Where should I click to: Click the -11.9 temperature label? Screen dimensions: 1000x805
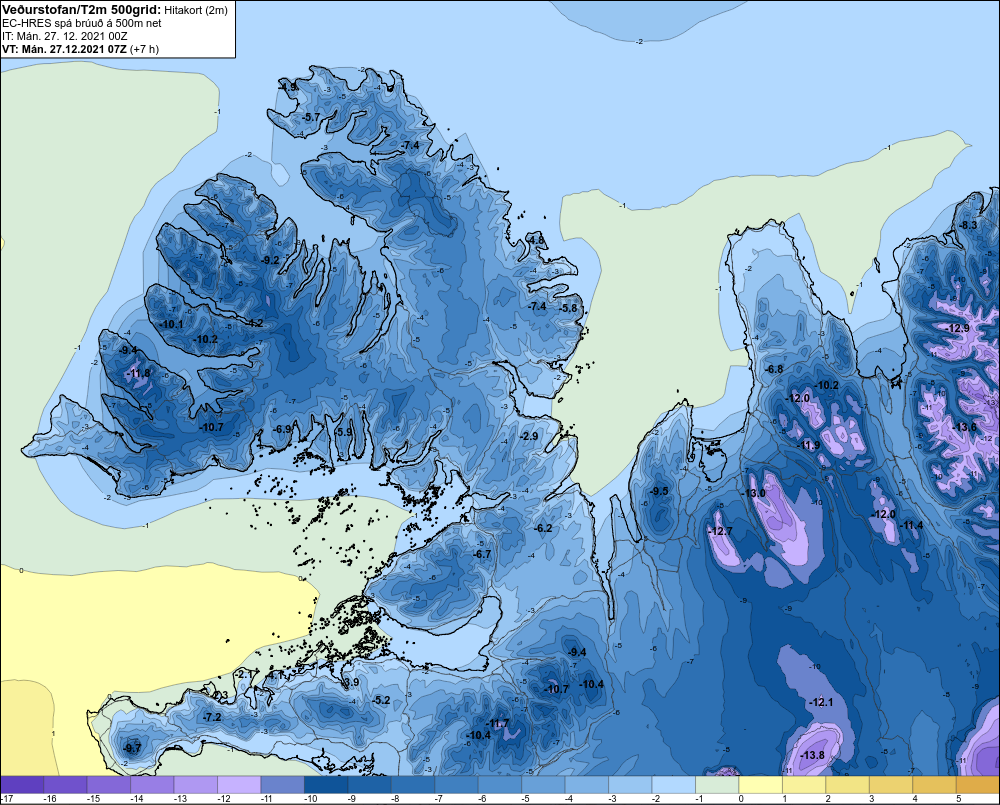click(x=809, y=445)
